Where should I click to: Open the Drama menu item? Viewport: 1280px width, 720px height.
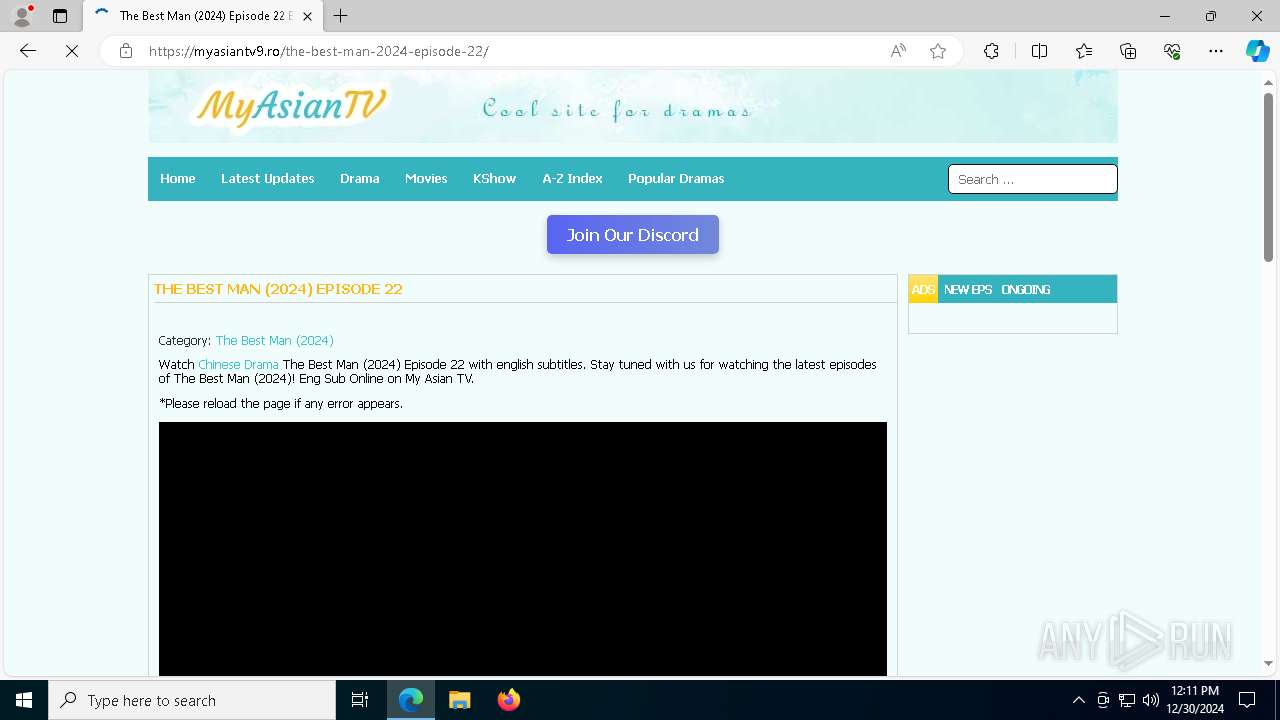360,179
